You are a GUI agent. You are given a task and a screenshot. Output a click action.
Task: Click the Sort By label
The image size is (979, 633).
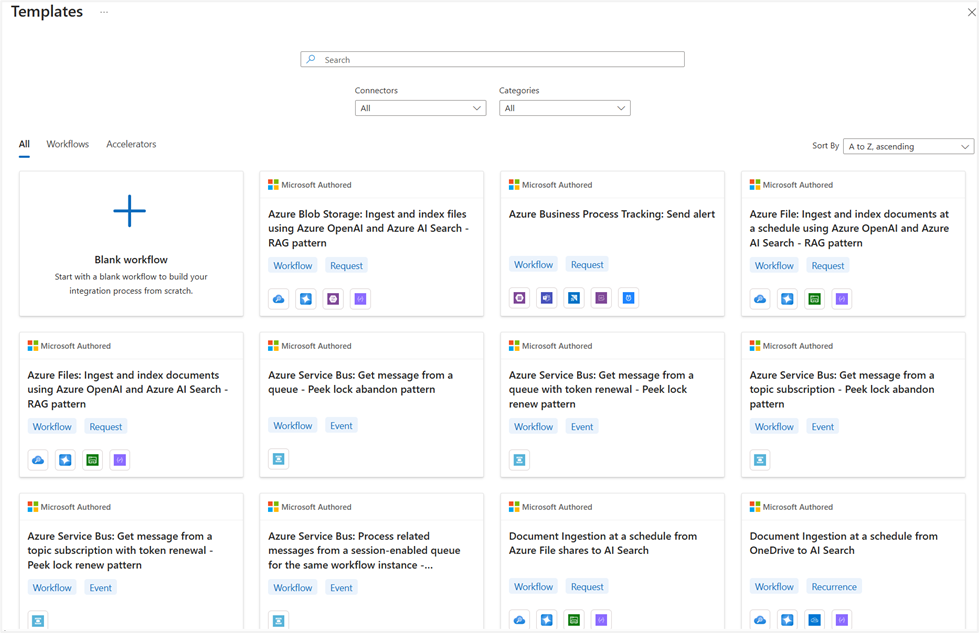(x=825, y=145)
